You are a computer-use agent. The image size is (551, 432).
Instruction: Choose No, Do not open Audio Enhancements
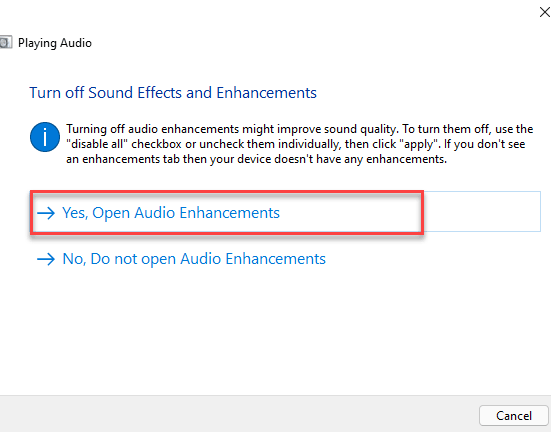point(181,259)
